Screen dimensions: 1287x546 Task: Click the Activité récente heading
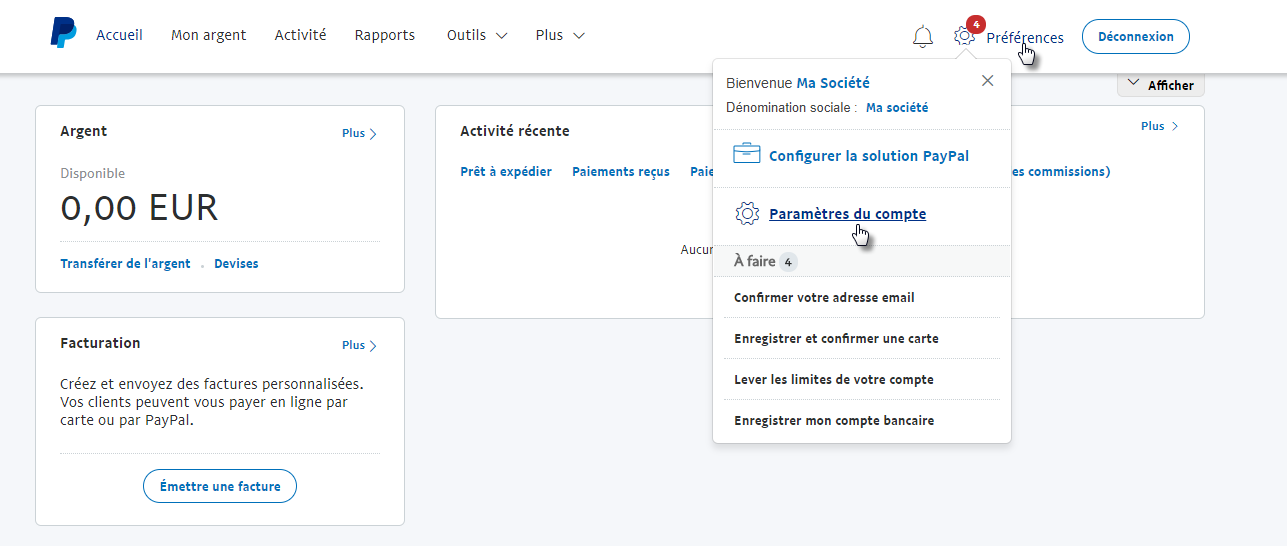pos(515,131)
